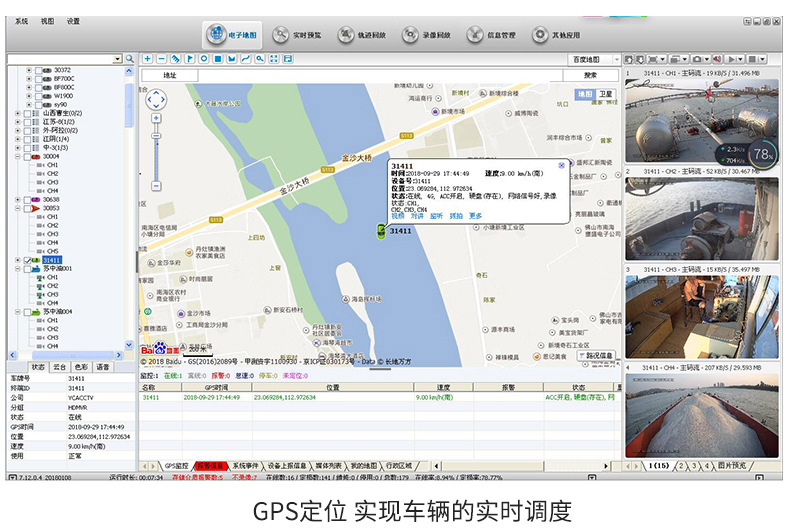The image size is (790, 528).
Task: Click the save map toolbar icon
Action: 288,59
